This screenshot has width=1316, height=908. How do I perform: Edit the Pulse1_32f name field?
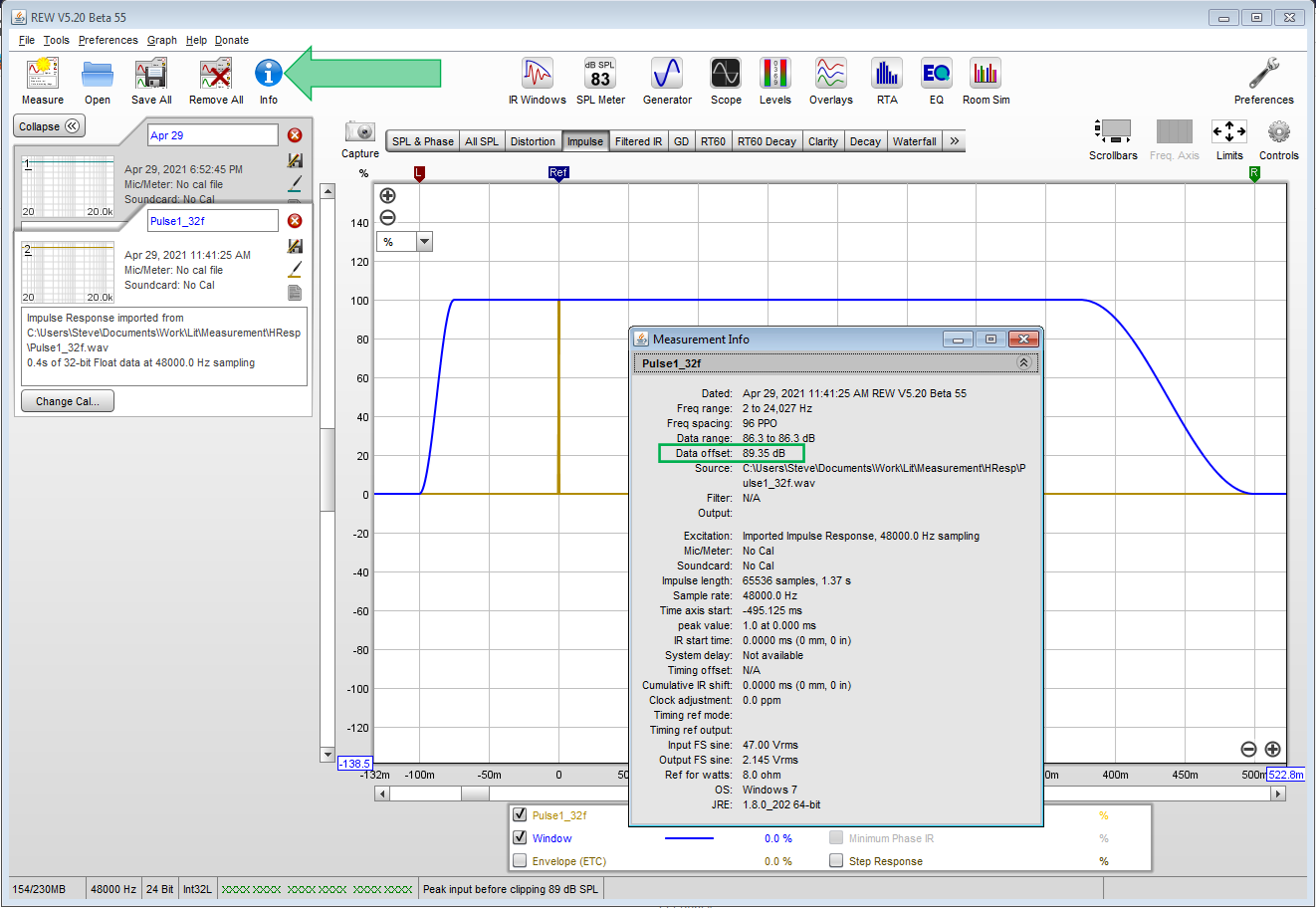[x=213, y=221]
